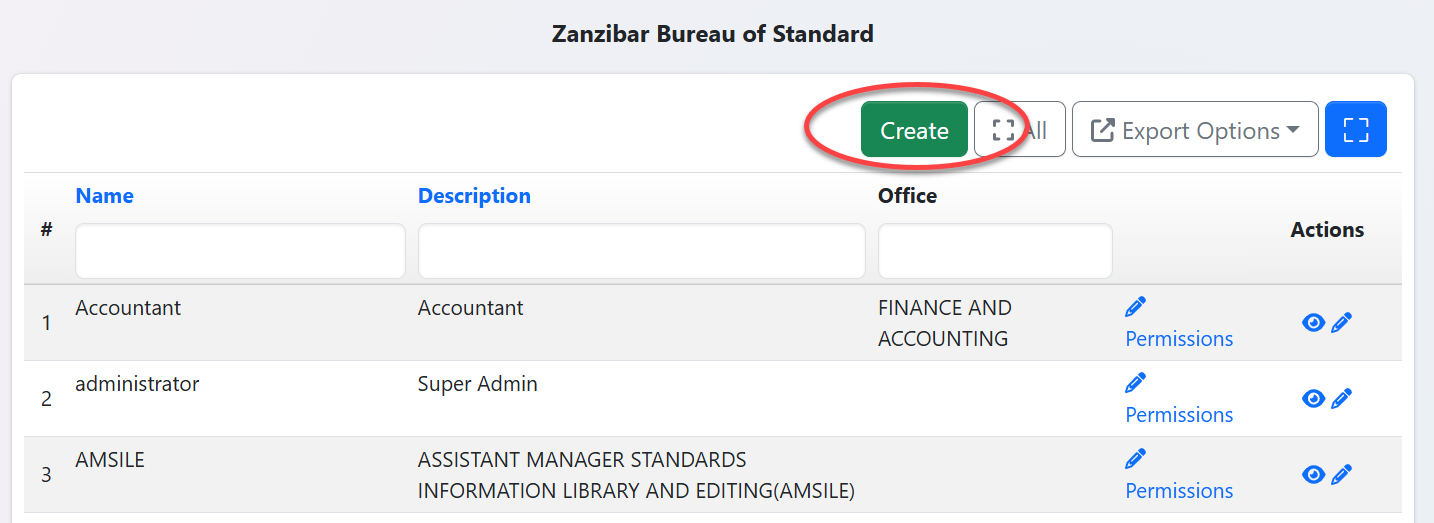The image size is (1434, 523).
Task: Open the Export Options dropdown
Action: coord(1194,130)
